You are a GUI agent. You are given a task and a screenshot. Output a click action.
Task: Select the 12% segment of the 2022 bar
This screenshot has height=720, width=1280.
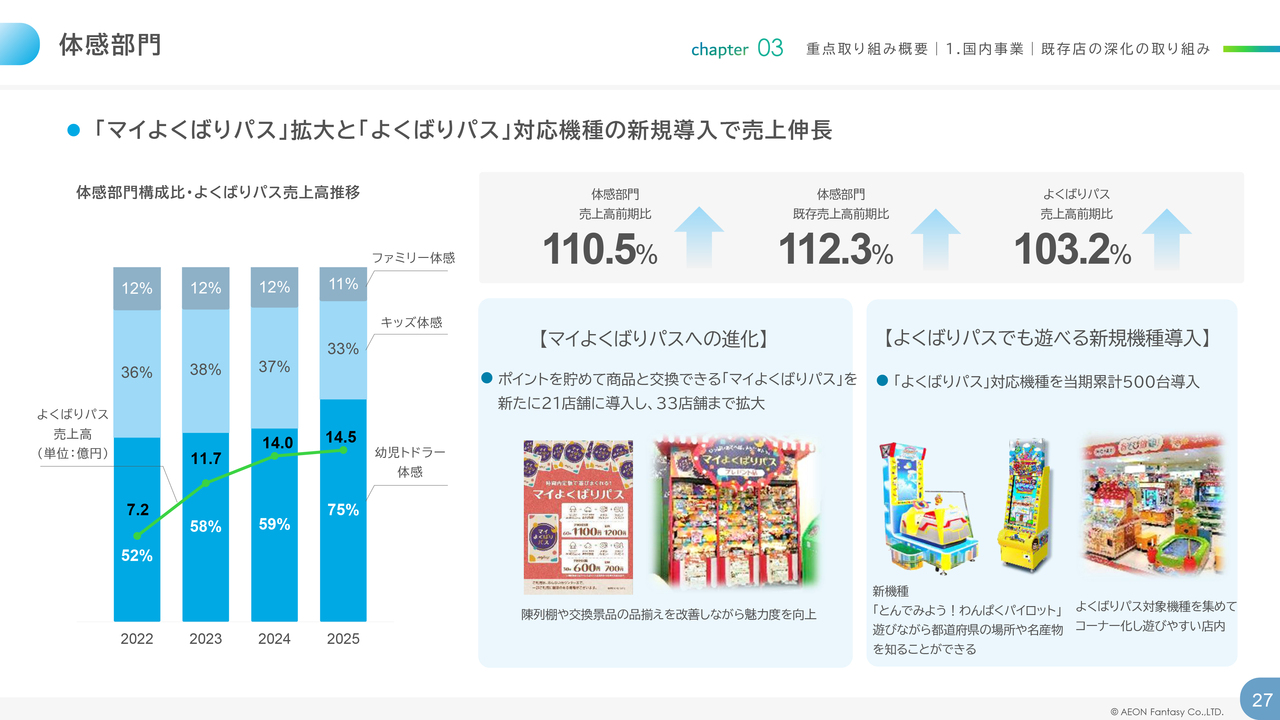pyautogui.click(x=137, y=288)
